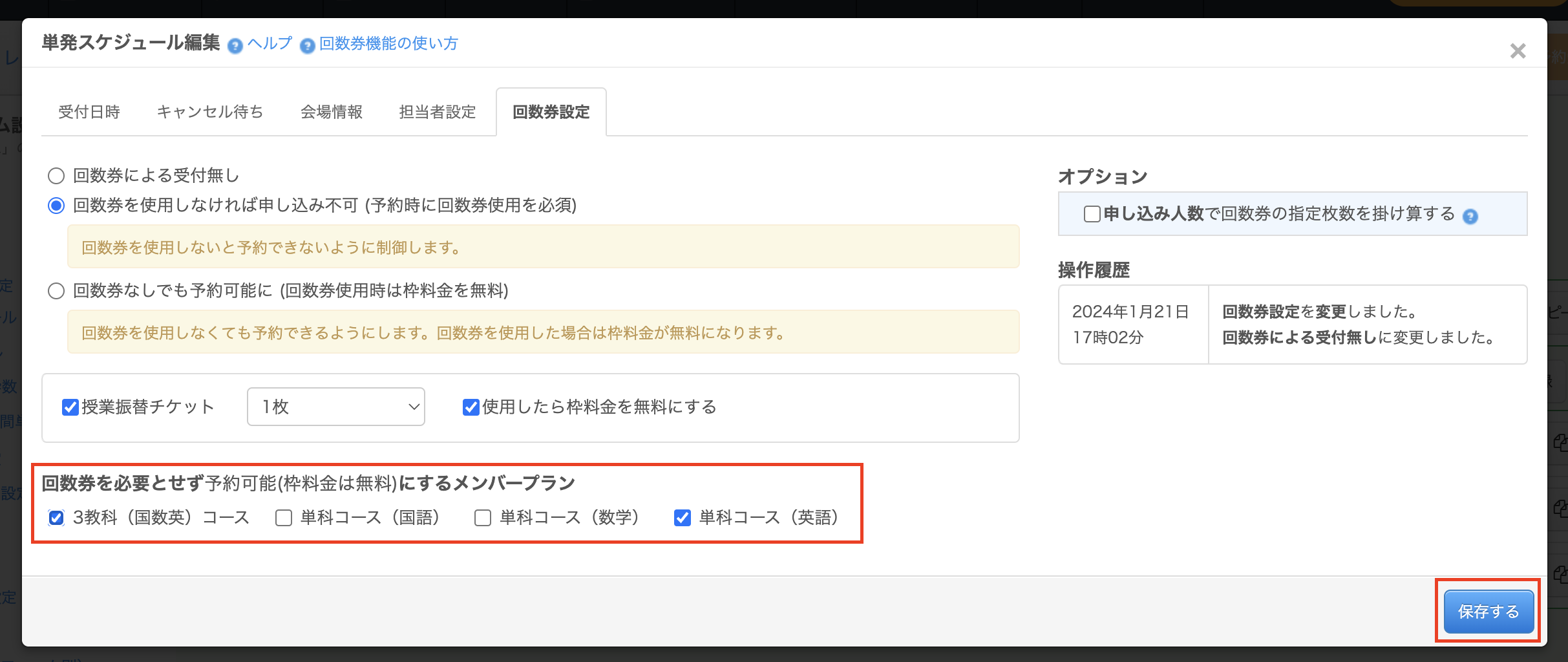Open the ヘルプ link
The image size is (1568, 662).
(x=270, y=43)
